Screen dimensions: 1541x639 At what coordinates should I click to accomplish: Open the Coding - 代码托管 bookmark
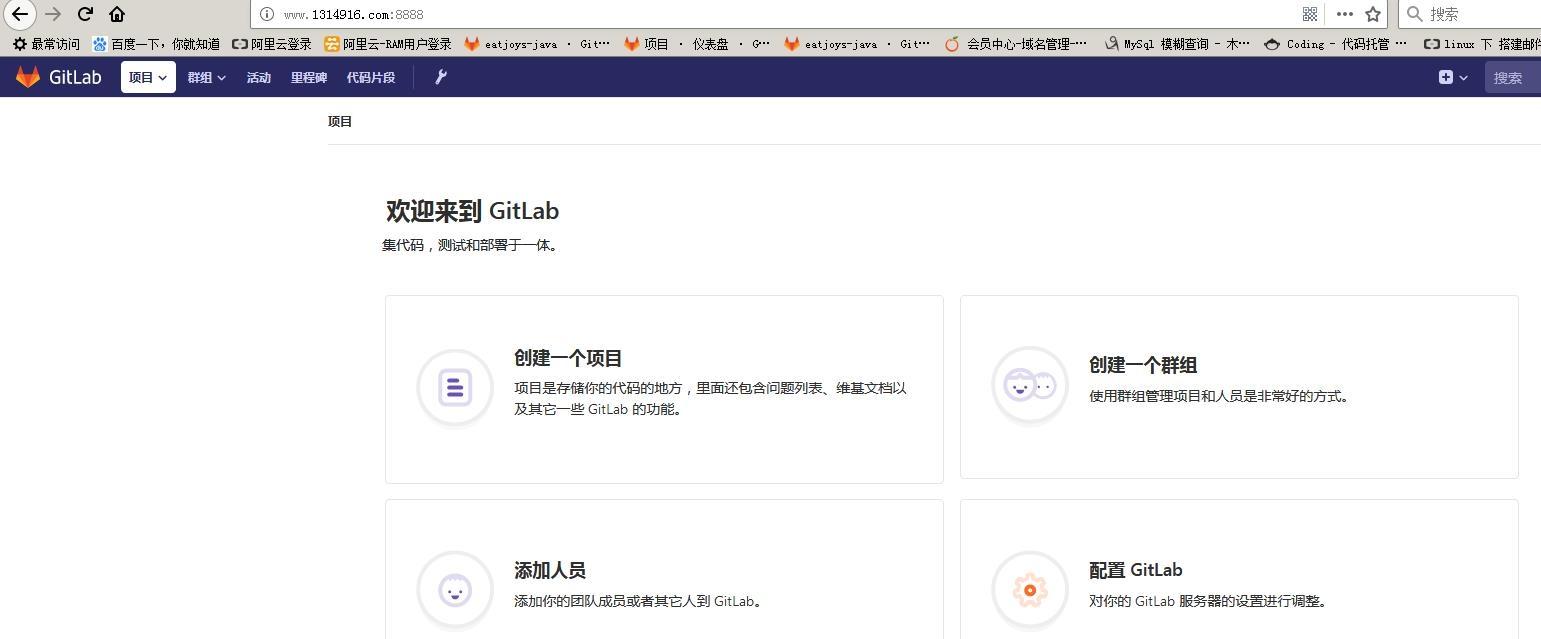pyautogui.click(x=1335, y=44)
